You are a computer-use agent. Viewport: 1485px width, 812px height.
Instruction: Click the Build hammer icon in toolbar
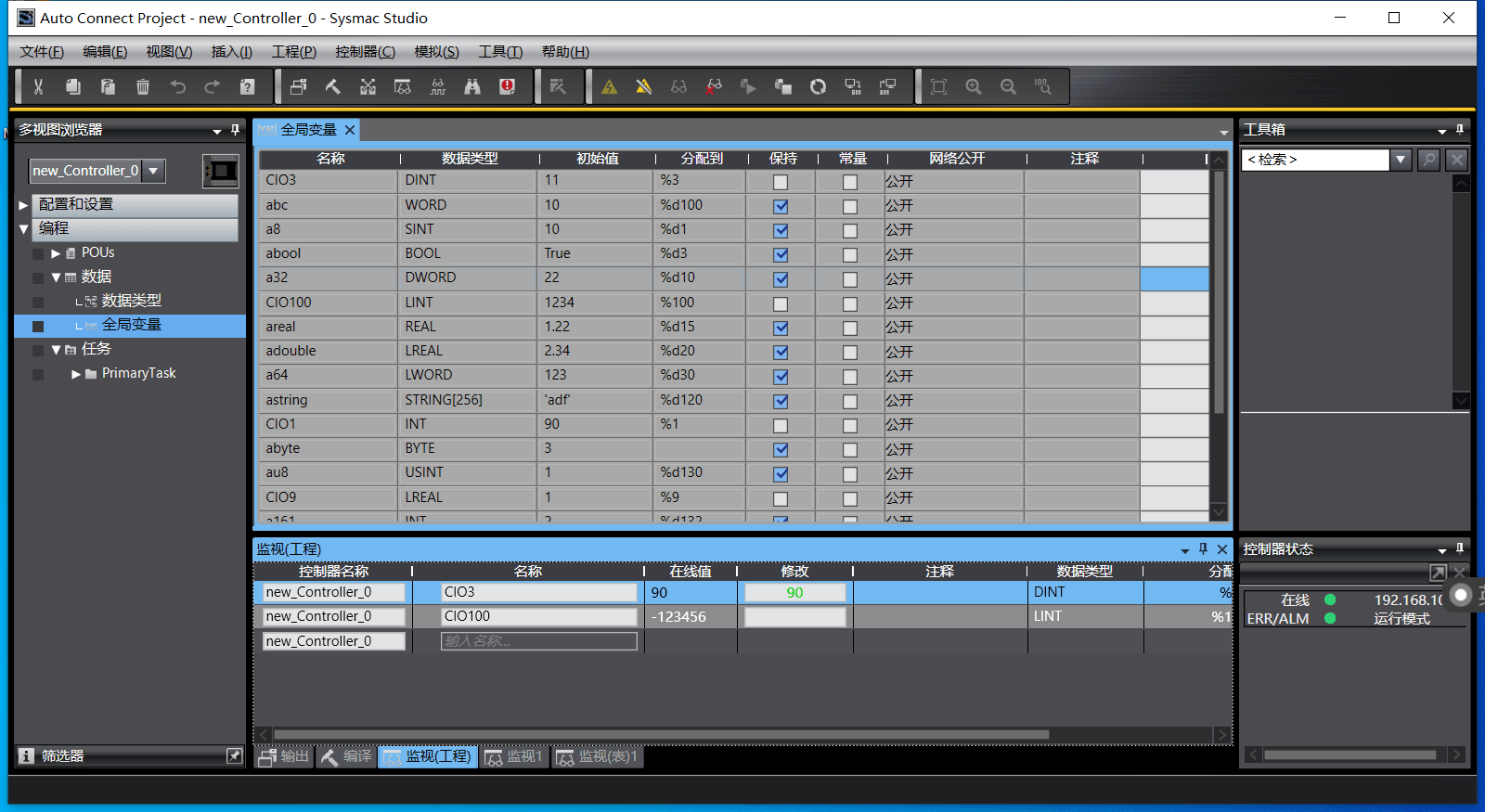[333, 86]
